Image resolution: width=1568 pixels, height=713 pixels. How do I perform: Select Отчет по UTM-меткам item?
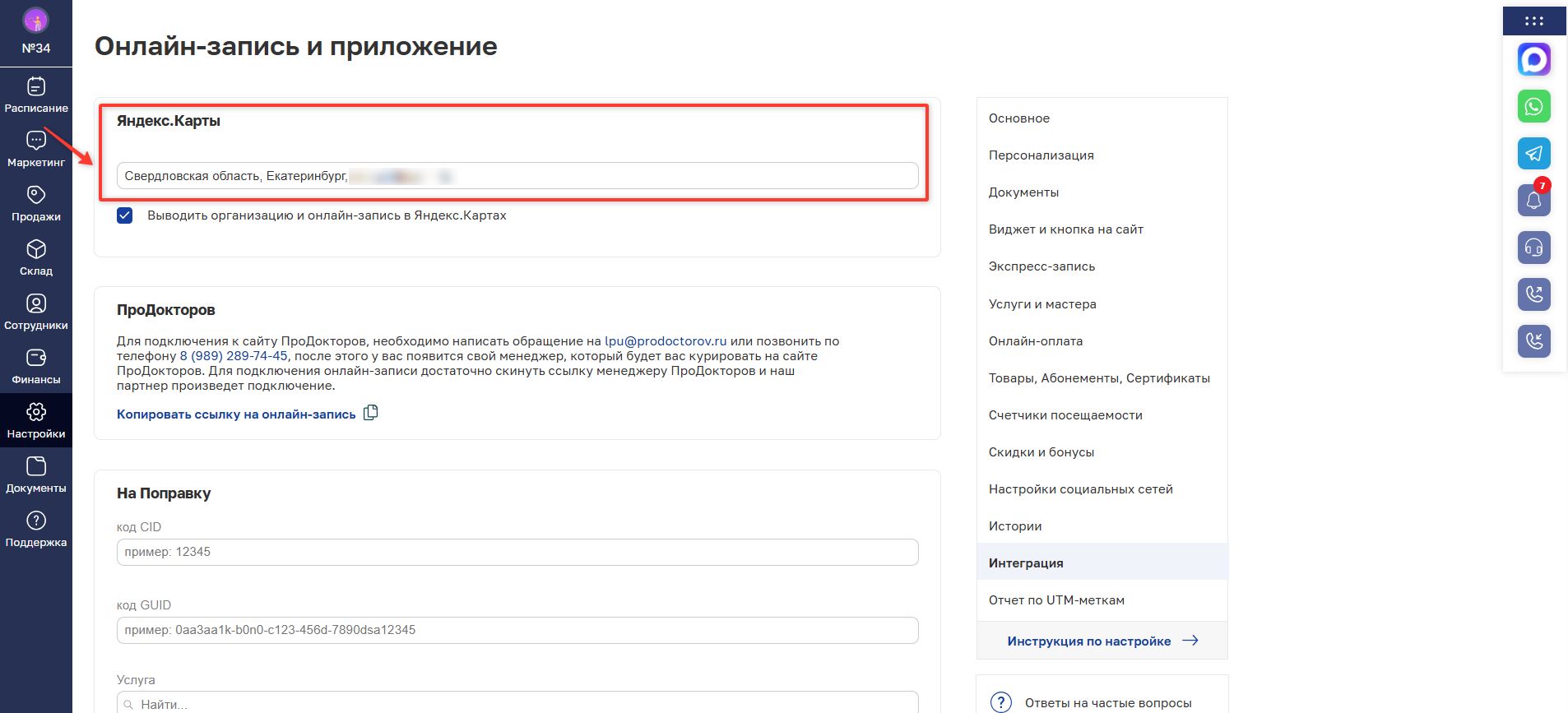(1102, 600)
